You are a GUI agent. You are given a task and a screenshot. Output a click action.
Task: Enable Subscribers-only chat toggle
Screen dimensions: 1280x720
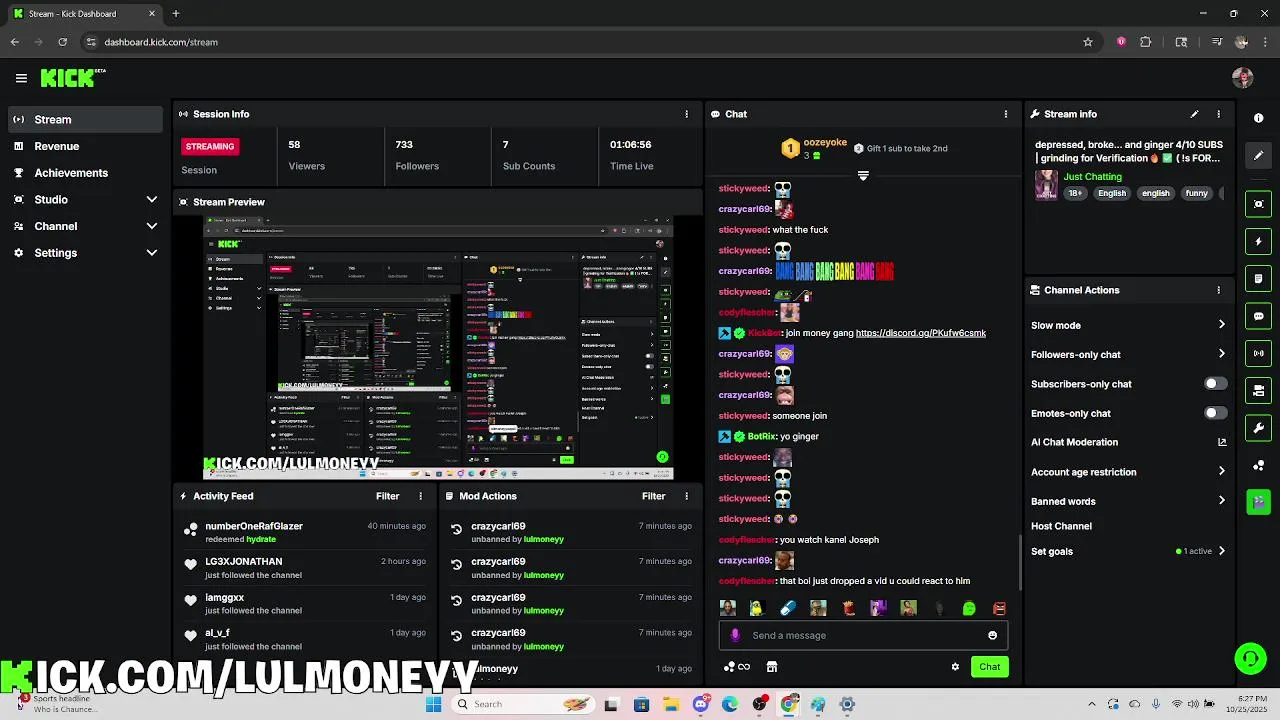pyautogui.click(x=1215, y=384)
